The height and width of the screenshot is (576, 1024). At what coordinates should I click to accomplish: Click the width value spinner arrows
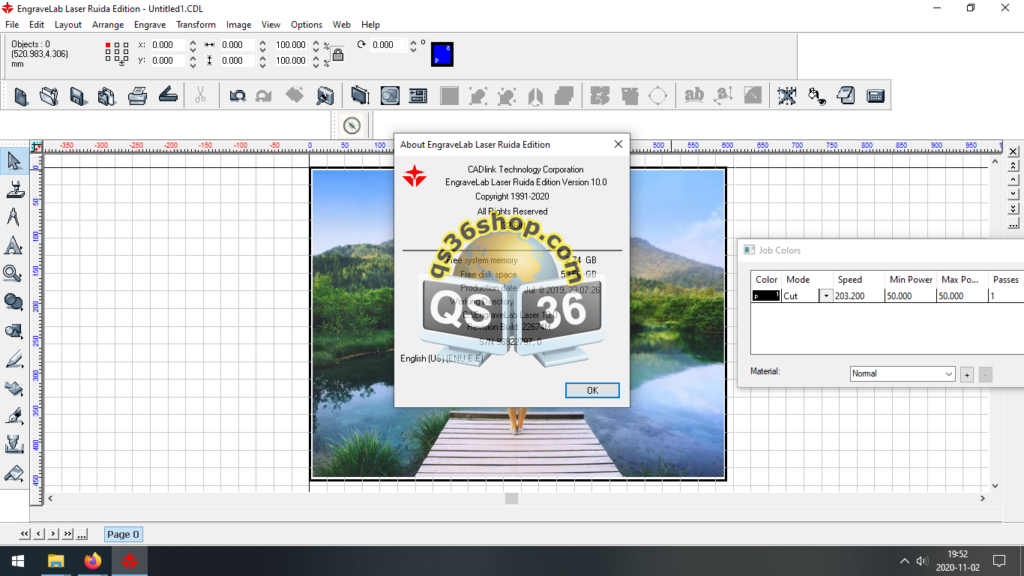(263, 45)
